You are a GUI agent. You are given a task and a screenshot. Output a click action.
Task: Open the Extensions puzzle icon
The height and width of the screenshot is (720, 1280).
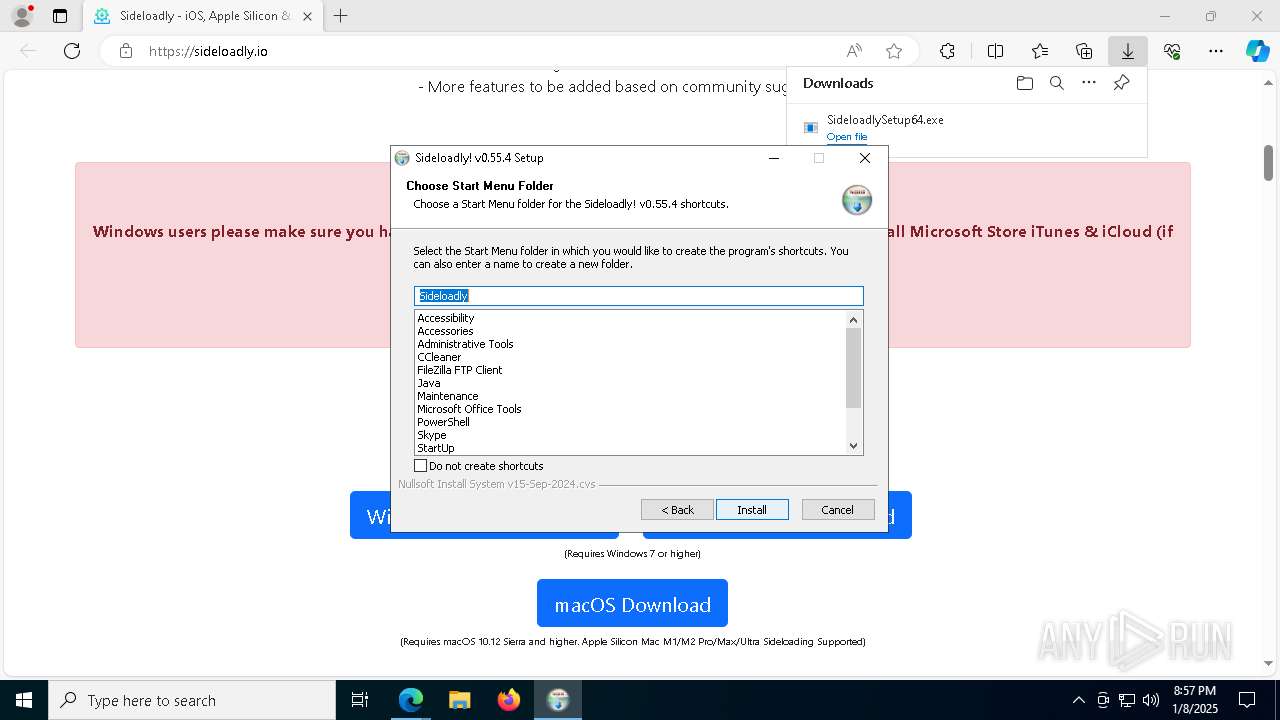click(947, 51)
